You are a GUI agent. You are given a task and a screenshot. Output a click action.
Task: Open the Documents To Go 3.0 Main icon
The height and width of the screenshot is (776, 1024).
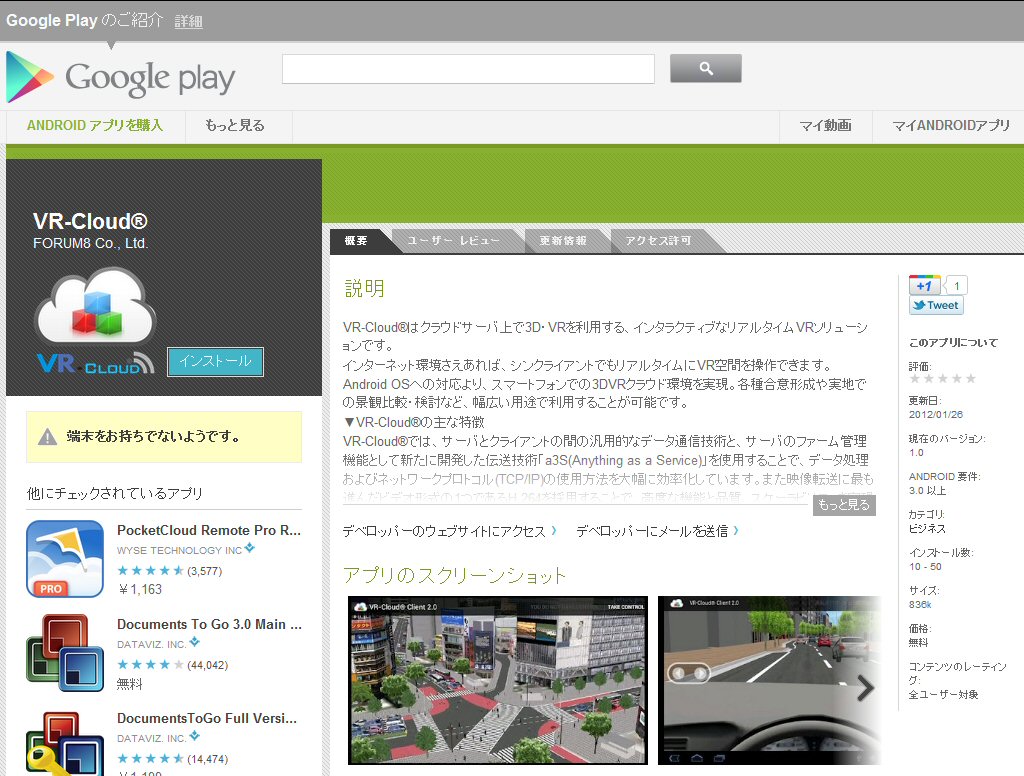(x=65, y=653)
